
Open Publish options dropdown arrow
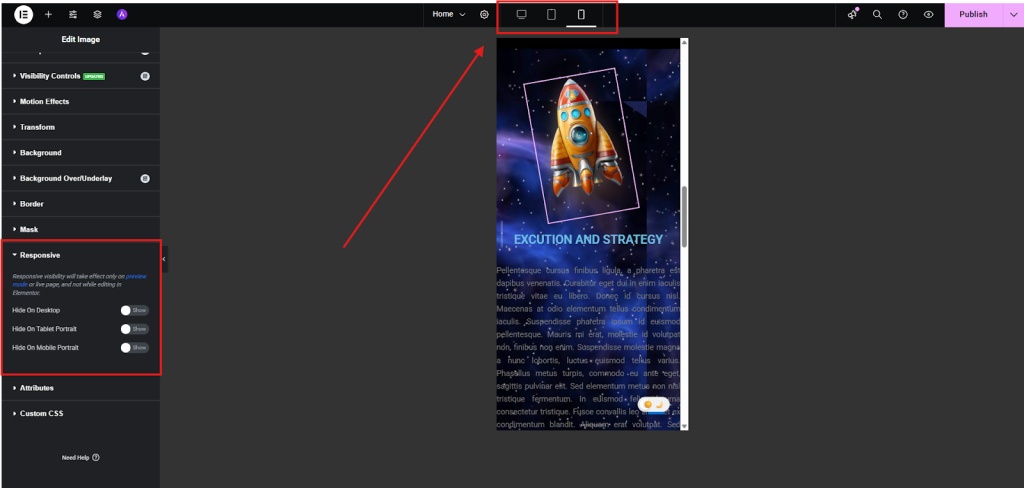point(1012,14)
